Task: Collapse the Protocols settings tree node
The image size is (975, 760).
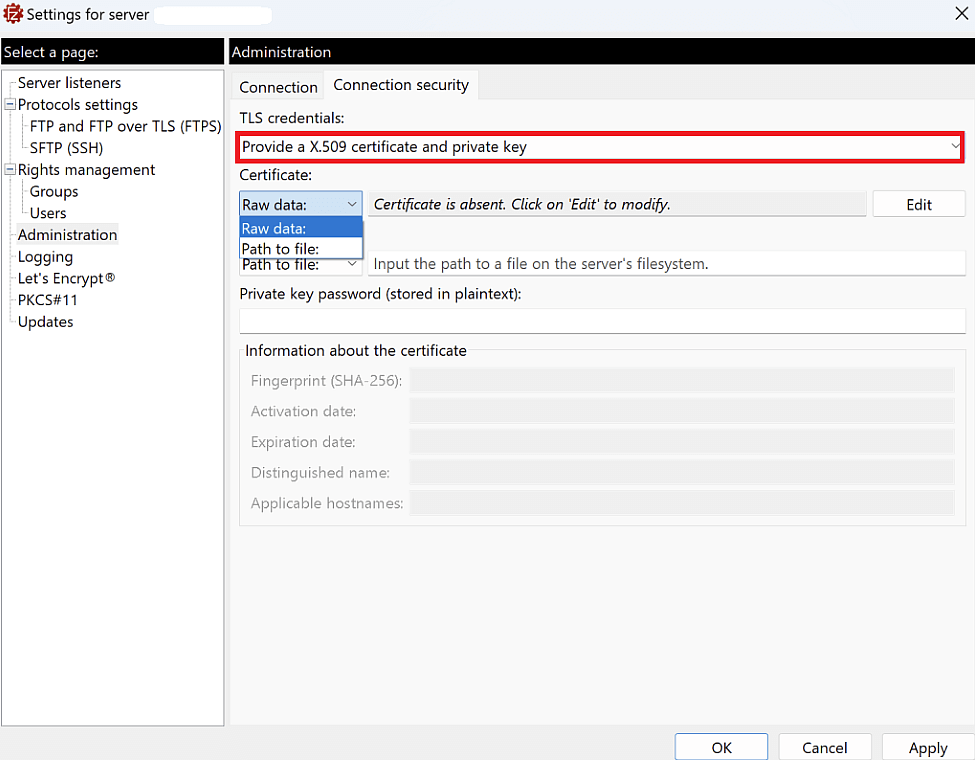Action: coord(8,104)
